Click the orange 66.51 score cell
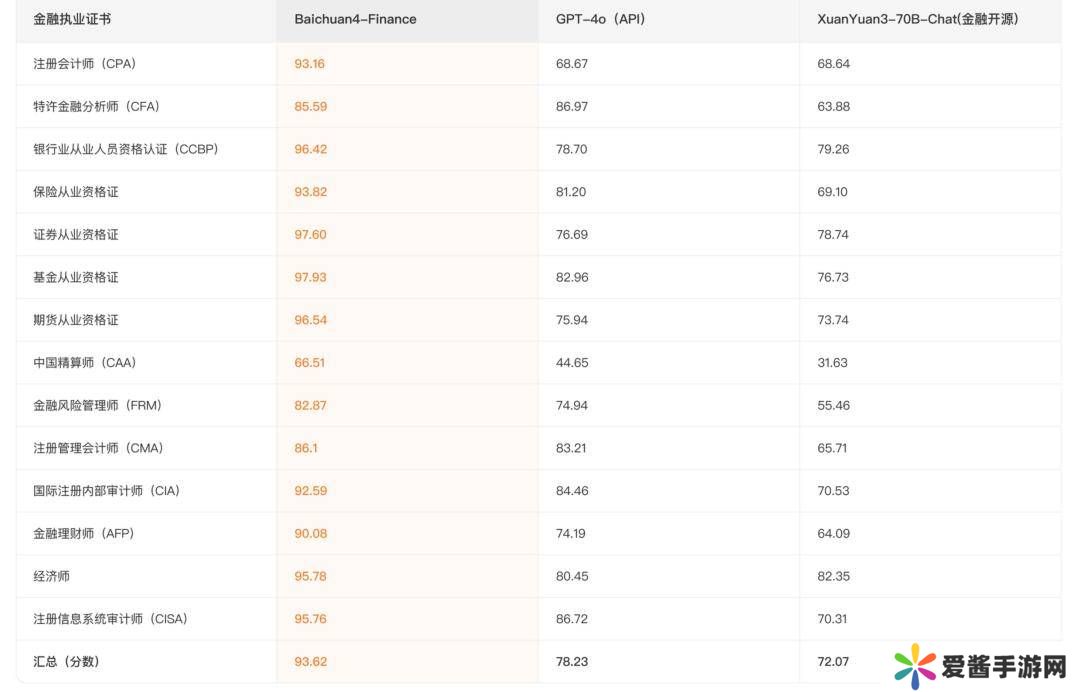Viewport: 1080px width, 692px height. 309,362
